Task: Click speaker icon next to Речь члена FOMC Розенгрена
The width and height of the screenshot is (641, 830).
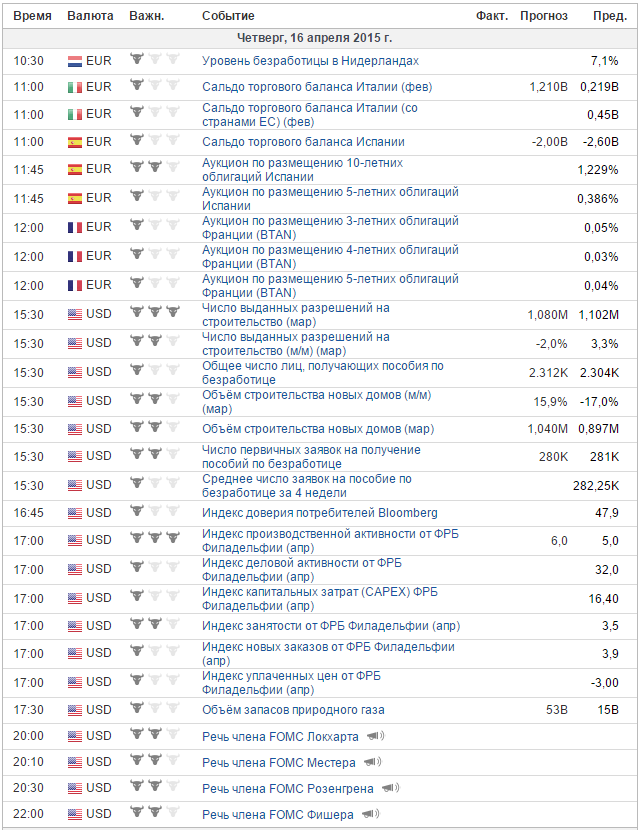Action: (391, 788)
